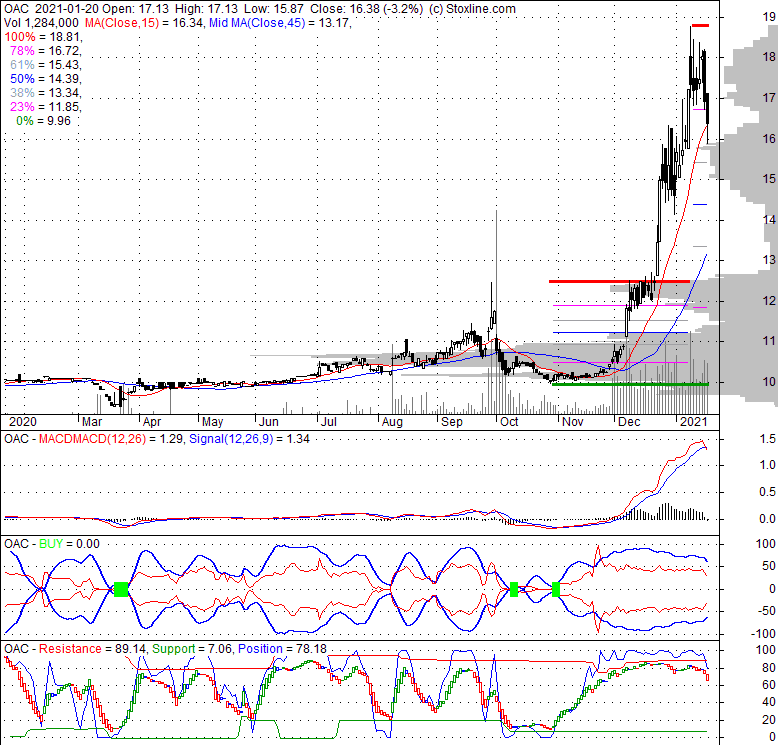This screenshot has width=780, height=745.
Task: Click the 'Aug' label on the time axis
Action: tap(392, 422)
